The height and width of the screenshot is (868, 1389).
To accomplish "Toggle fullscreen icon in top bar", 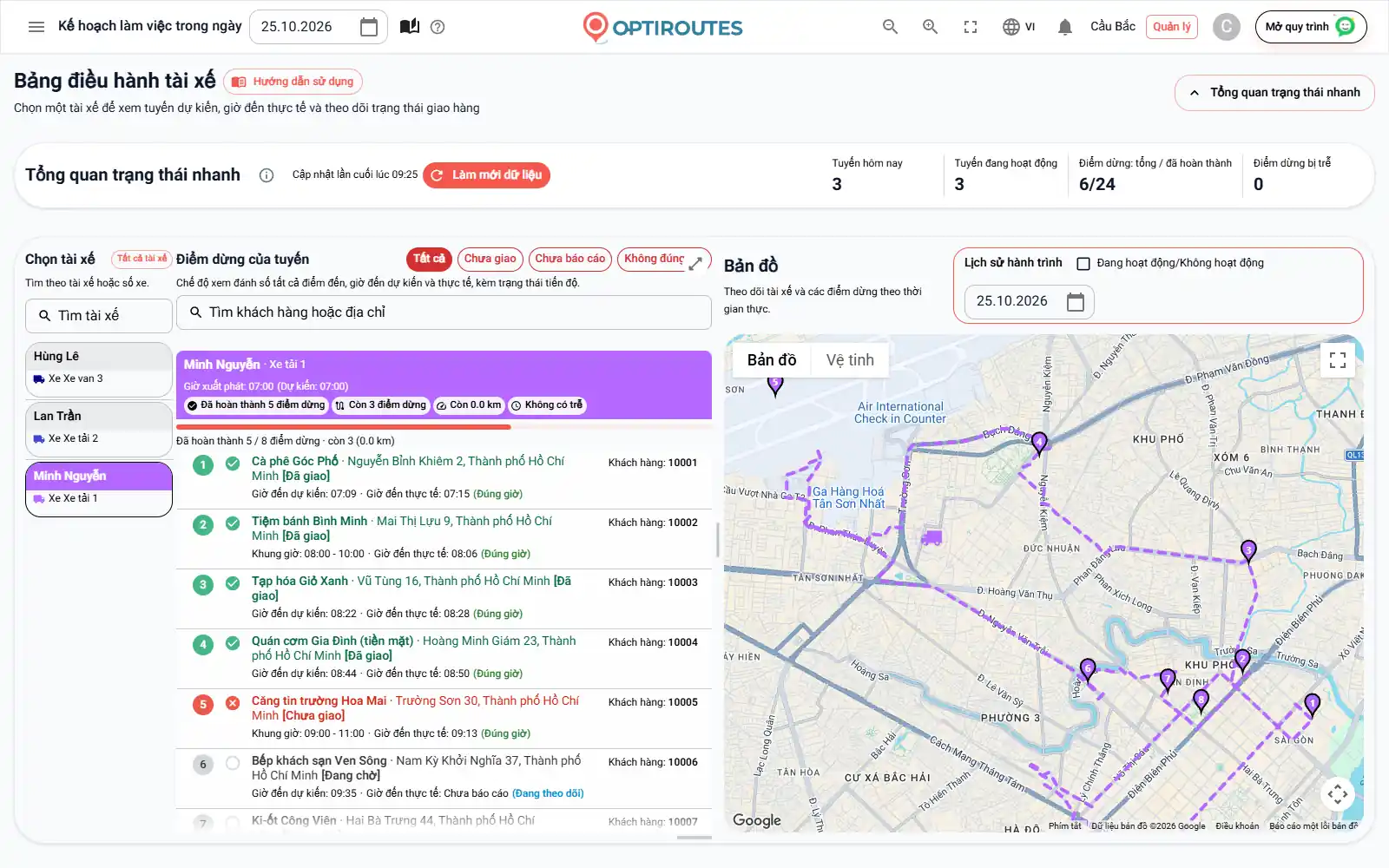I will pyautogui.click(x=971, y=27).
